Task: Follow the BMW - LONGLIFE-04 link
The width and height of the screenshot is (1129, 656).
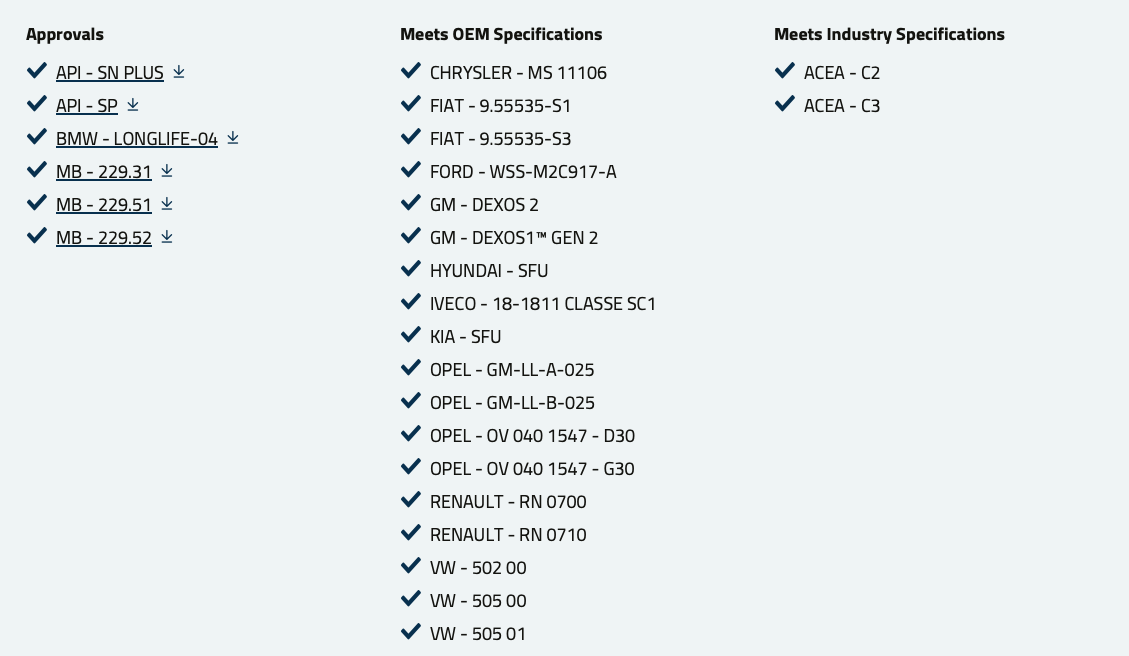Action: click(137, 139)
